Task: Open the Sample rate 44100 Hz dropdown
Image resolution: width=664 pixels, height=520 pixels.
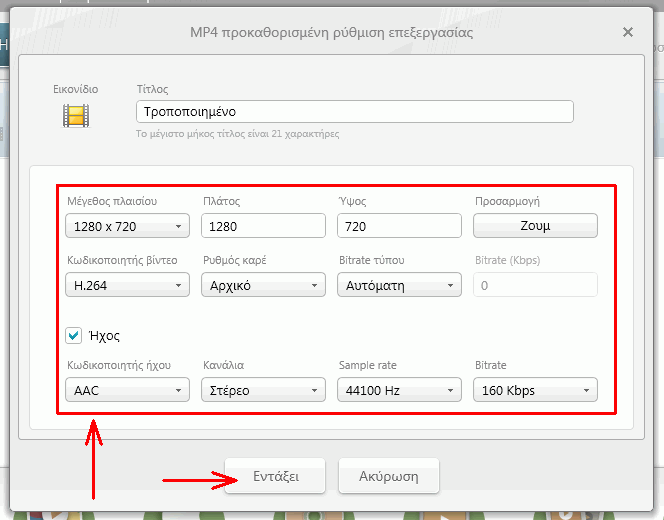Action: (x=399, y=390)
